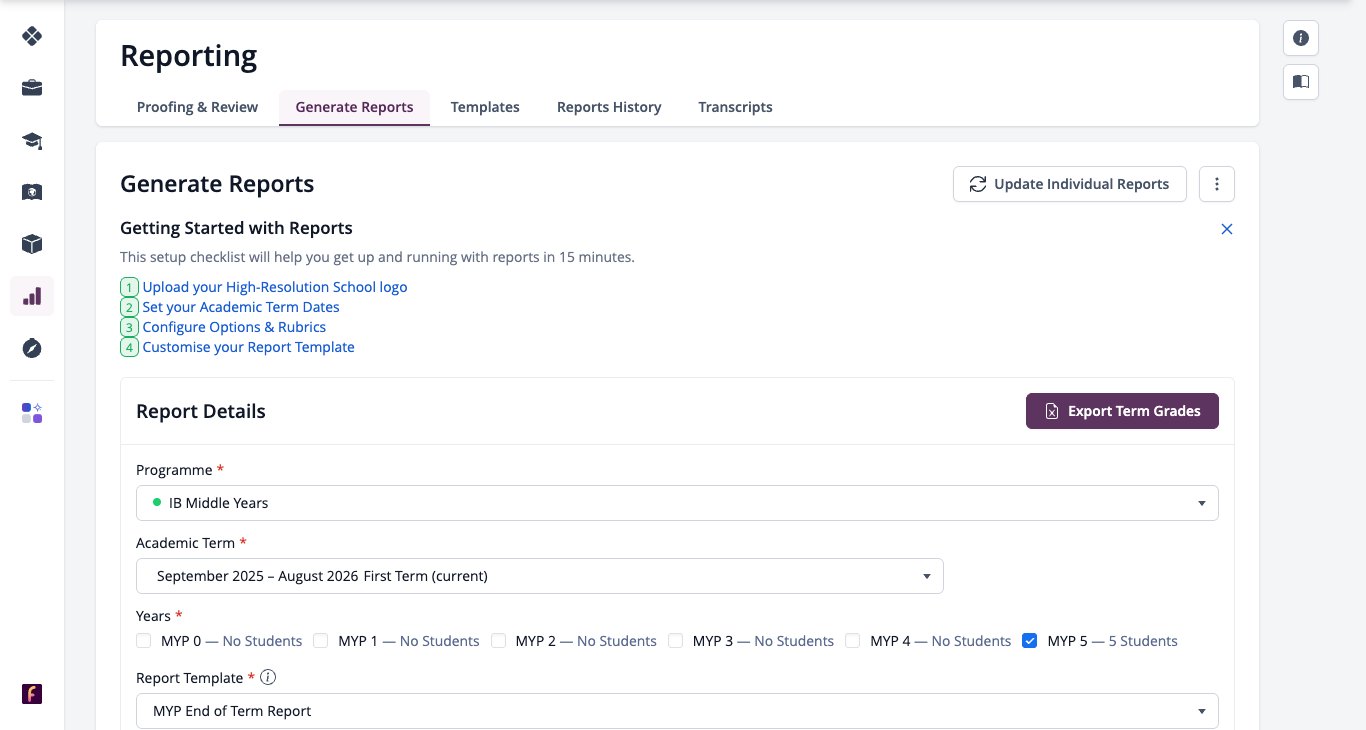Screen dimensions: 1366x730
Task: Go to the Transcripts tab
Action: 735,107
